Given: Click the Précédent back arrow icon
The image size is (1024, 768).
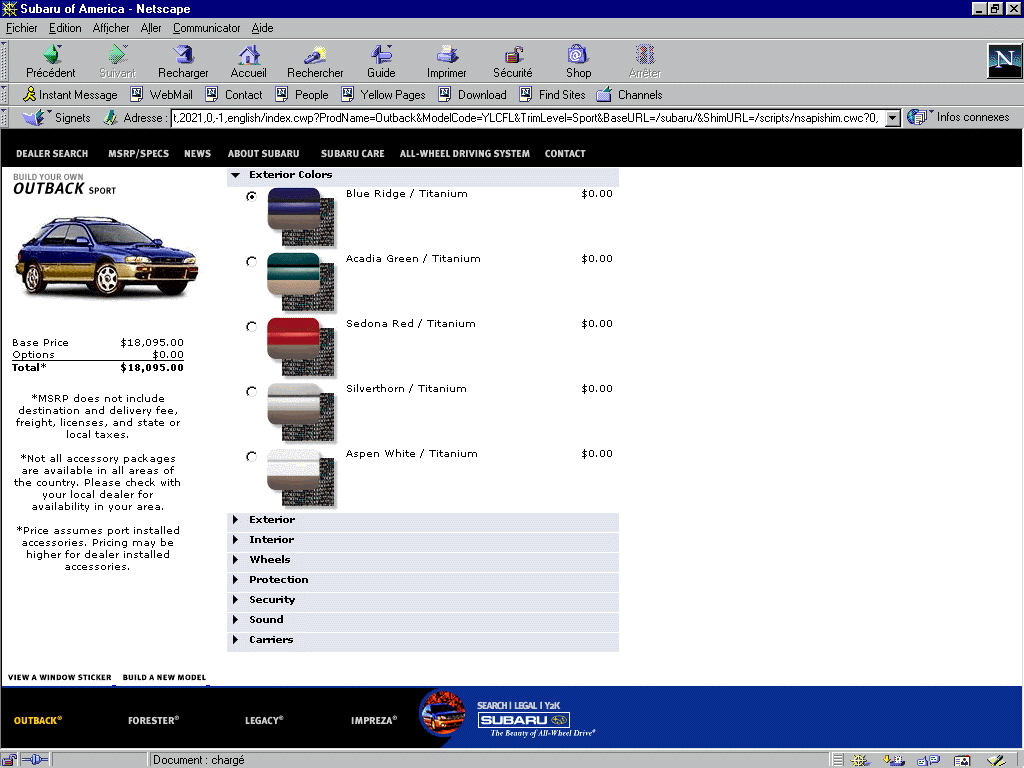Looking at the screenshot, I should click(x=52, y=54).
